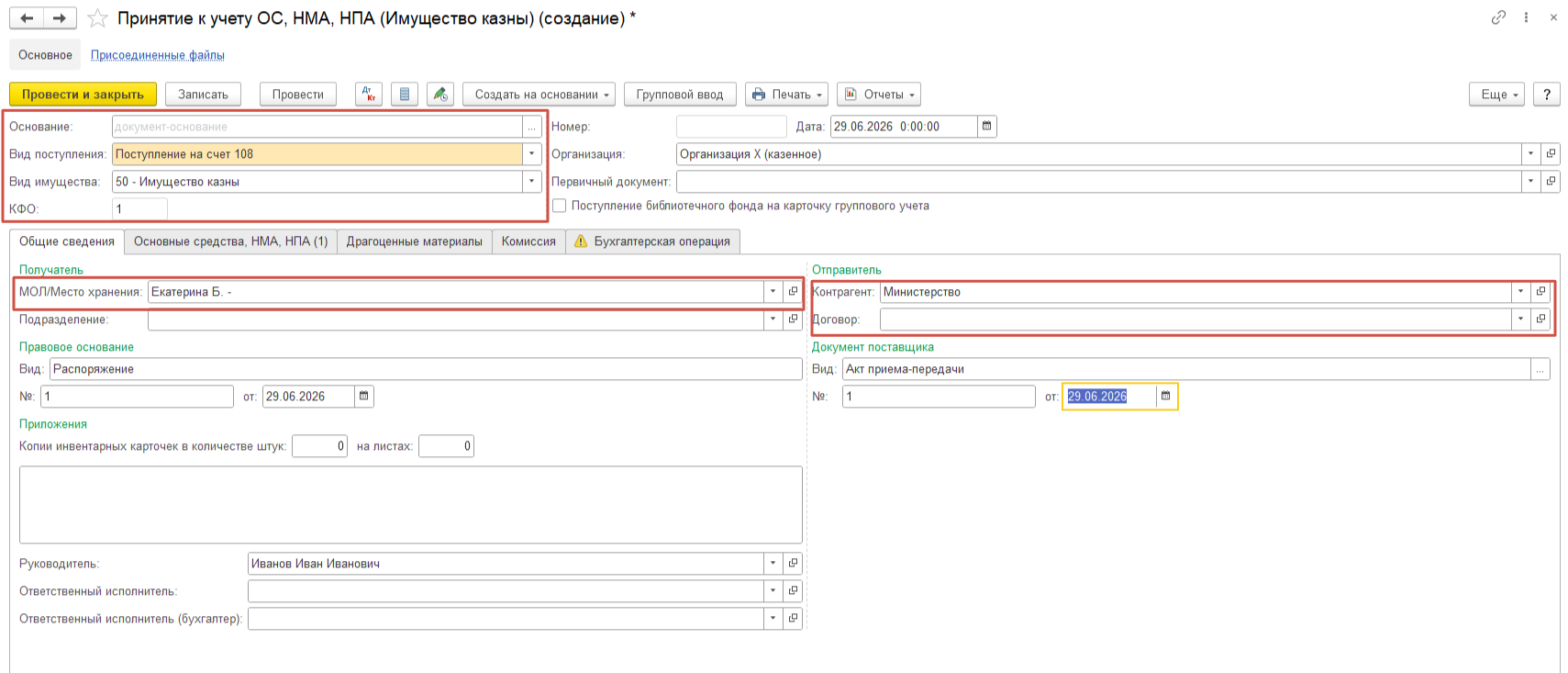Screen dimensions: 1568x673
Task: Open calendar for Документ поставщика date
Action: tap(1166, 397)
